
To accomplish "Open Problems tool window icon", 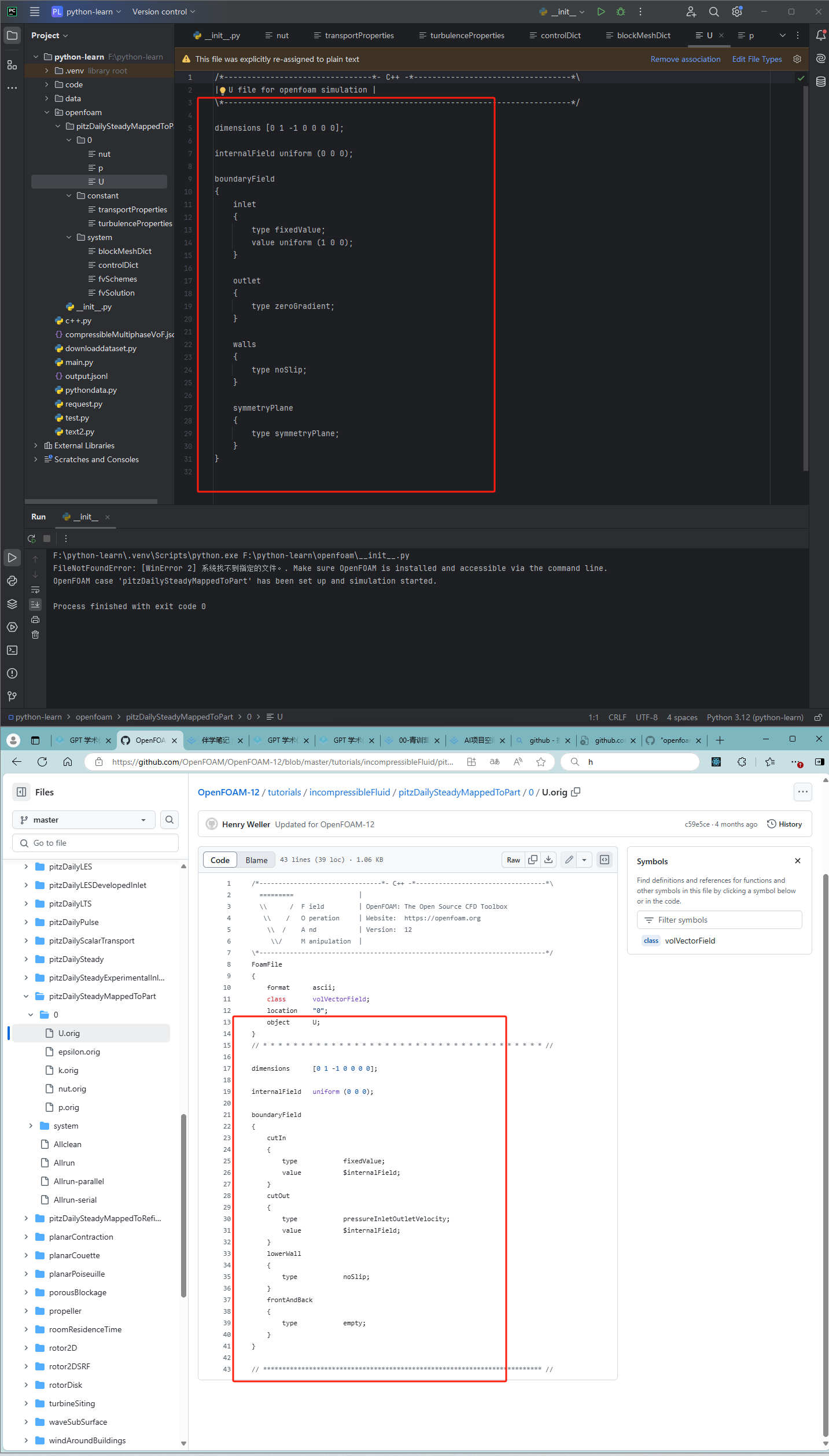I will tap(12, 673).
